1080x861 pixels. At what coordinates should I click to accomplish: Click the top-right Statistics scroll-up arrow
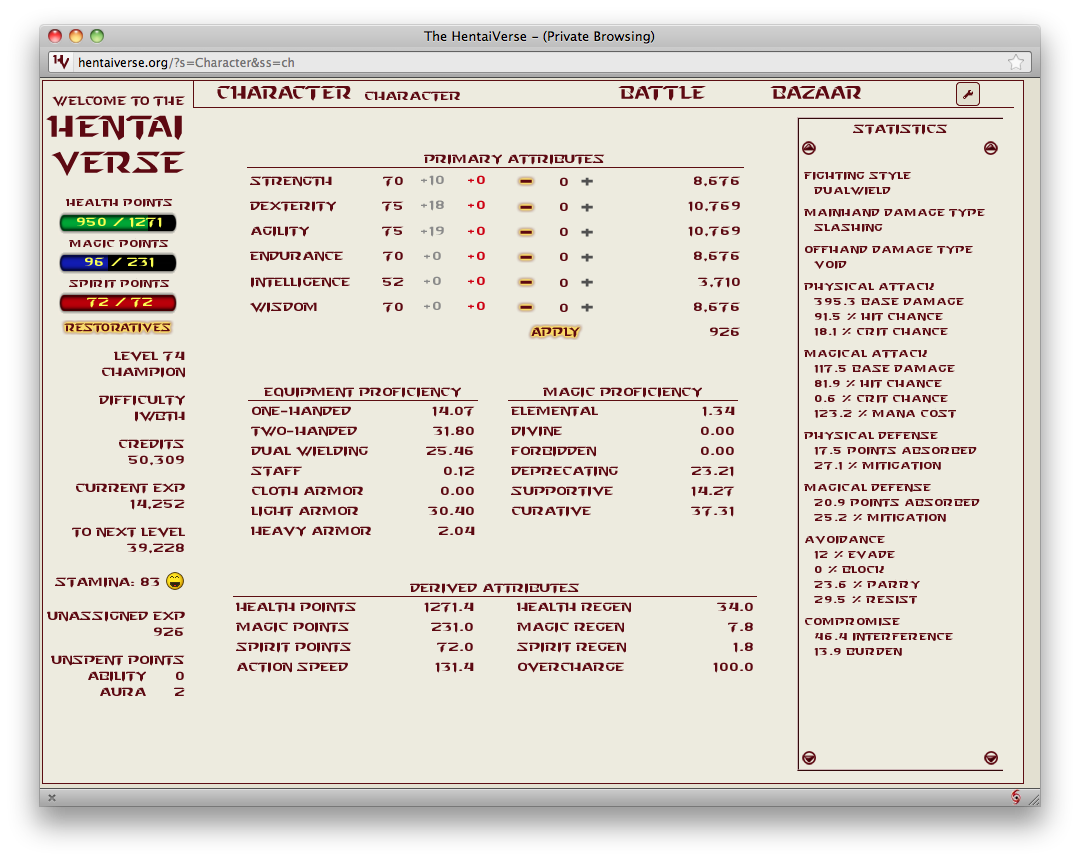coord(990,148)
